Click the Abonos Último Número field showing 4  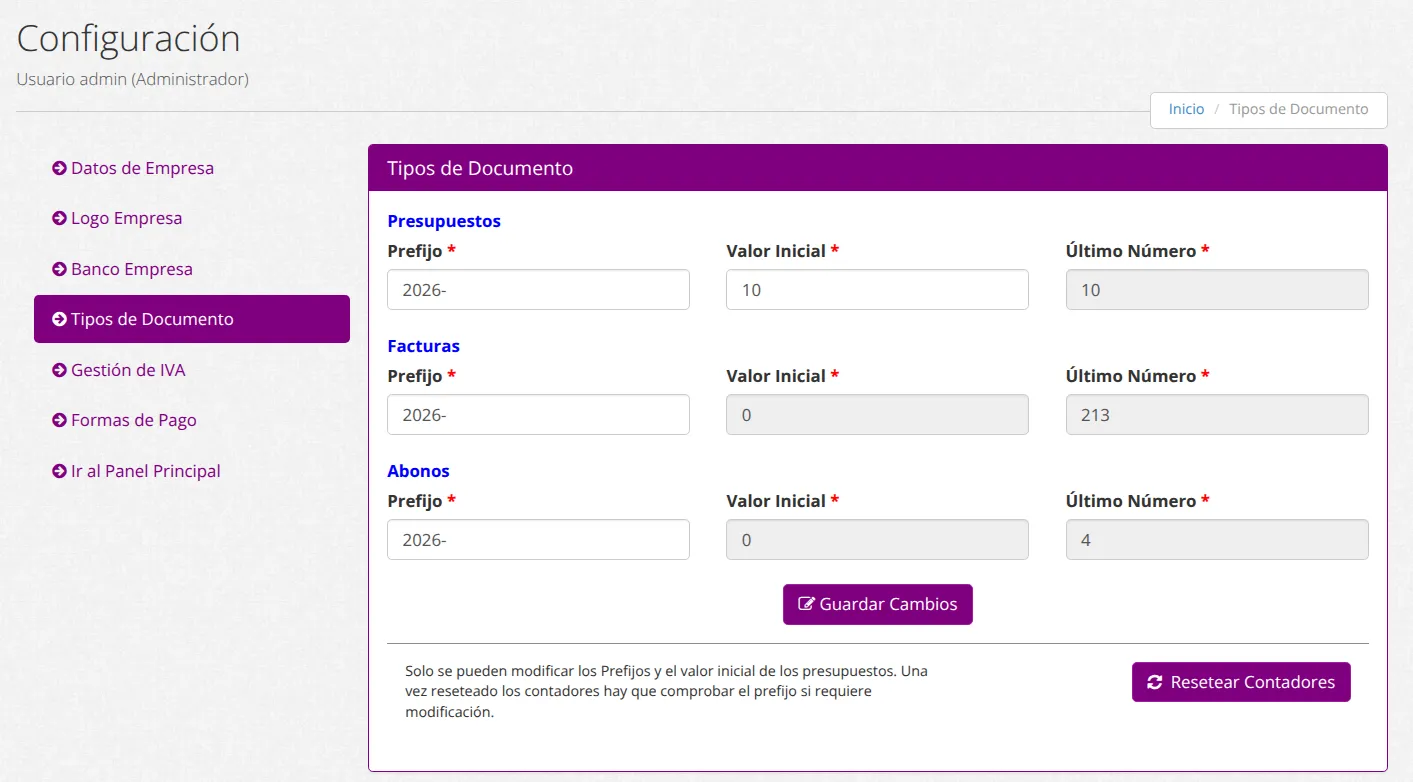point(1217,539)
